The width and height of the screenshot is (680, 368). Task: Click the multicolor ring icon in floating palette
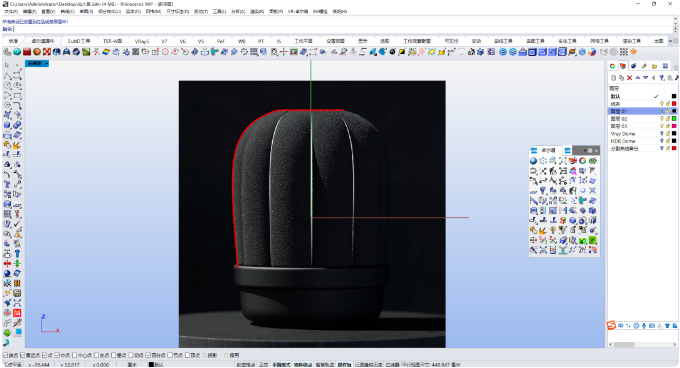click(583, 161)
